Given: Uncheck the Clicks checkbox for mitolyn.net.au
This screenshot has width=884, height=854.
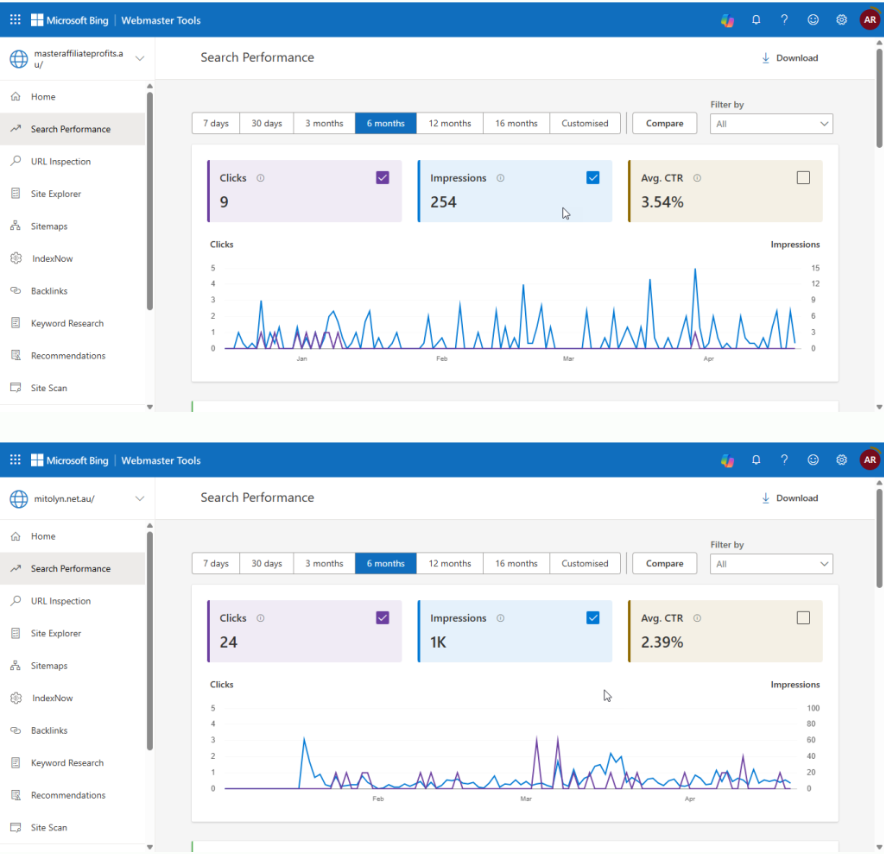Looking at the screenshot, I should 382,618.
